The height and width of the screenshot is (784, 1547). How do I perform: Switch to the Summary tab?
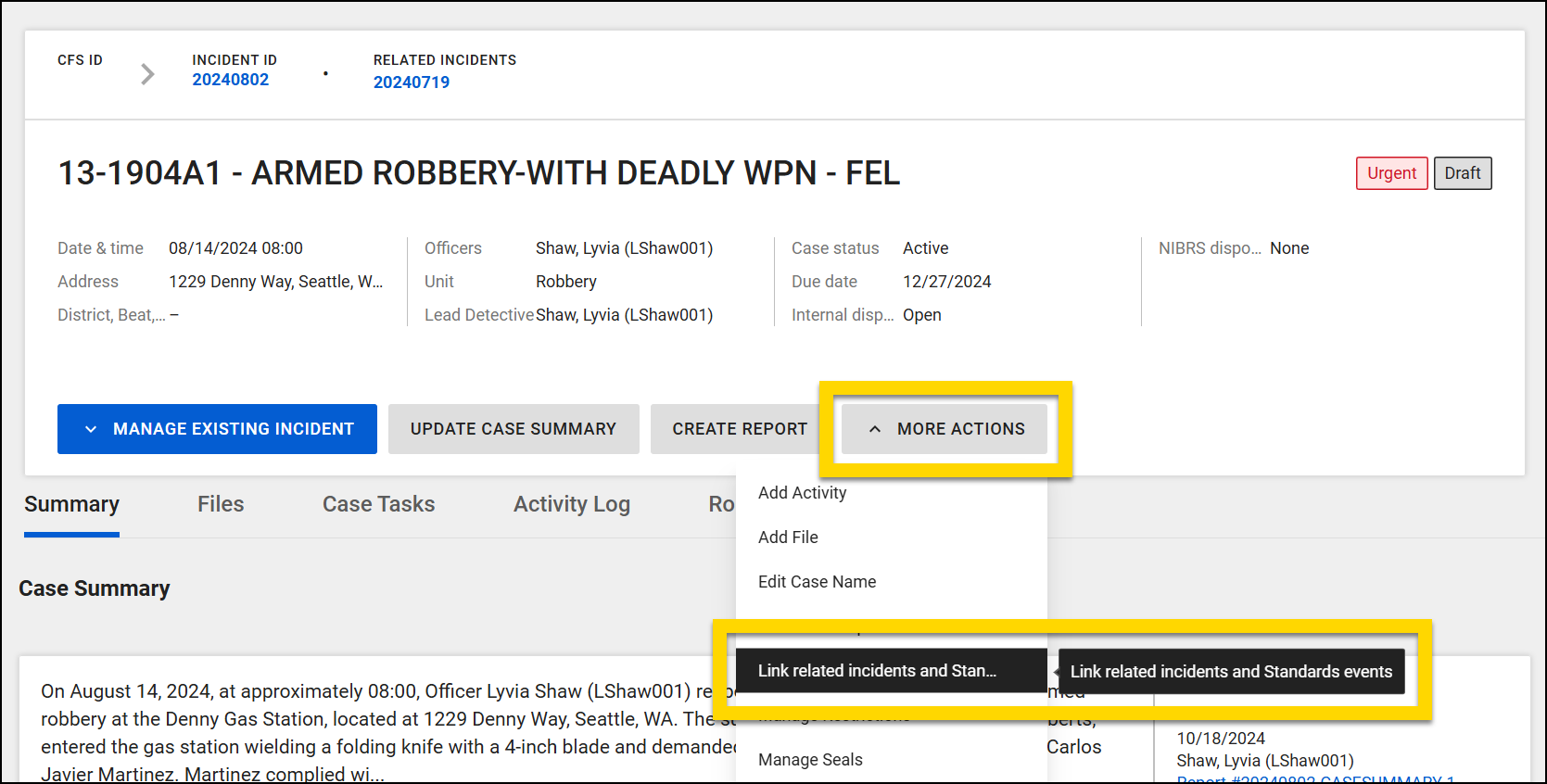(71, 504)
